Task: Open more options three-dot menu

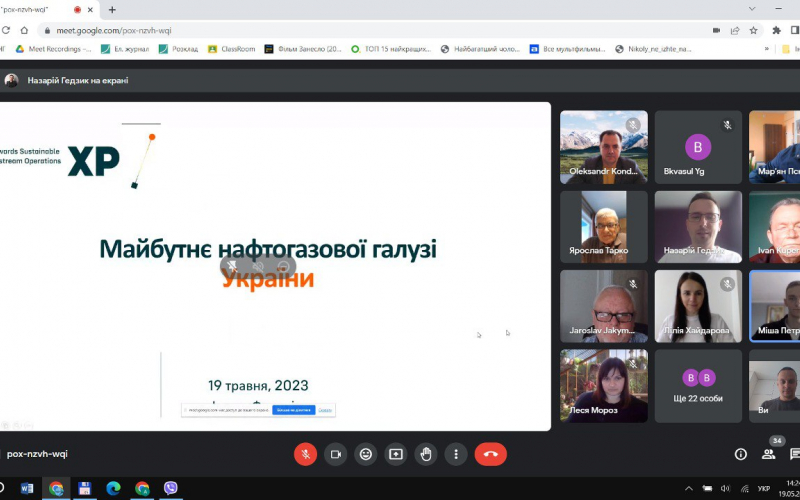Action: point(456,454)
